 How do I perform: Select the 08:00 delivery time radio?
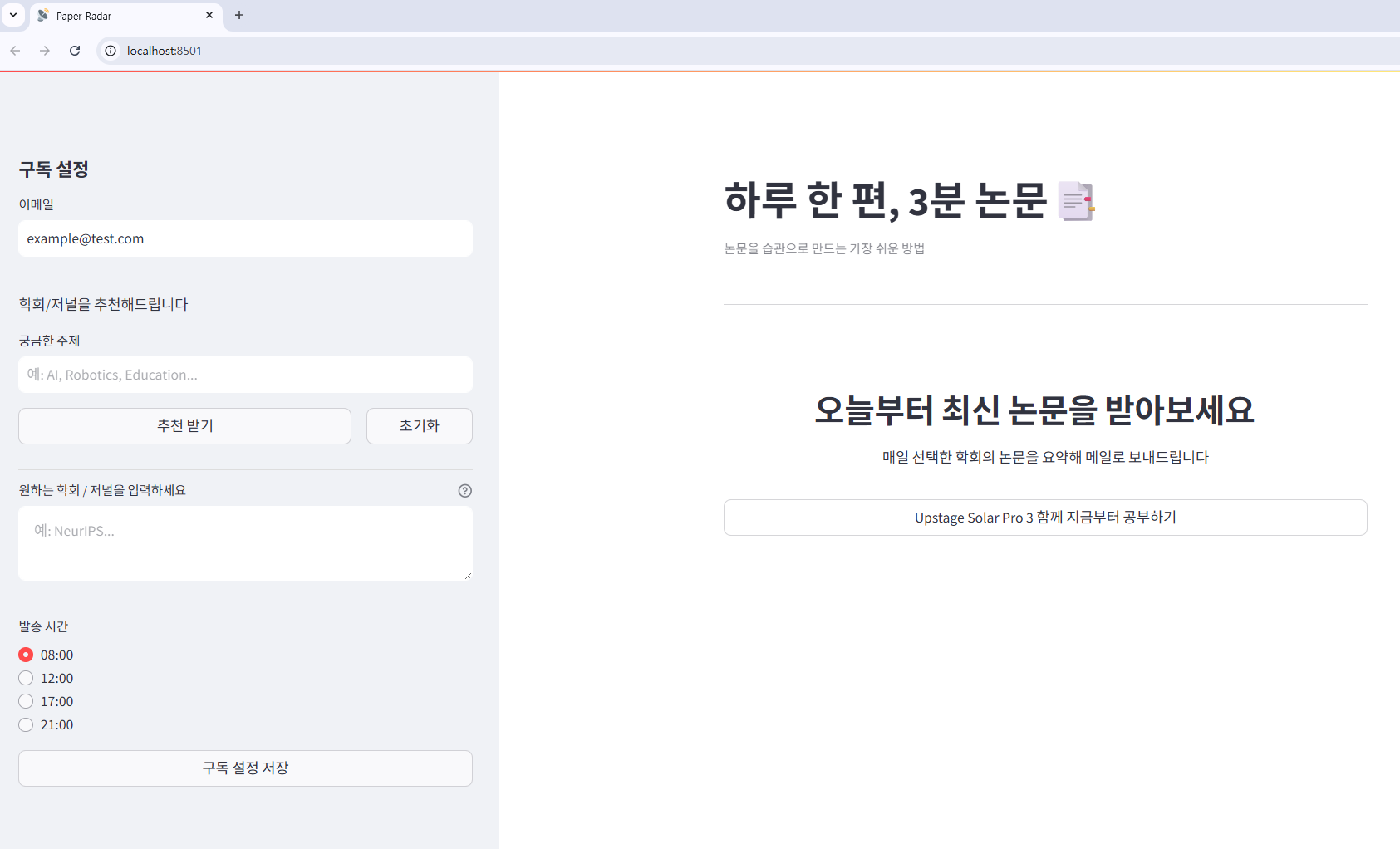click(26, 655)
